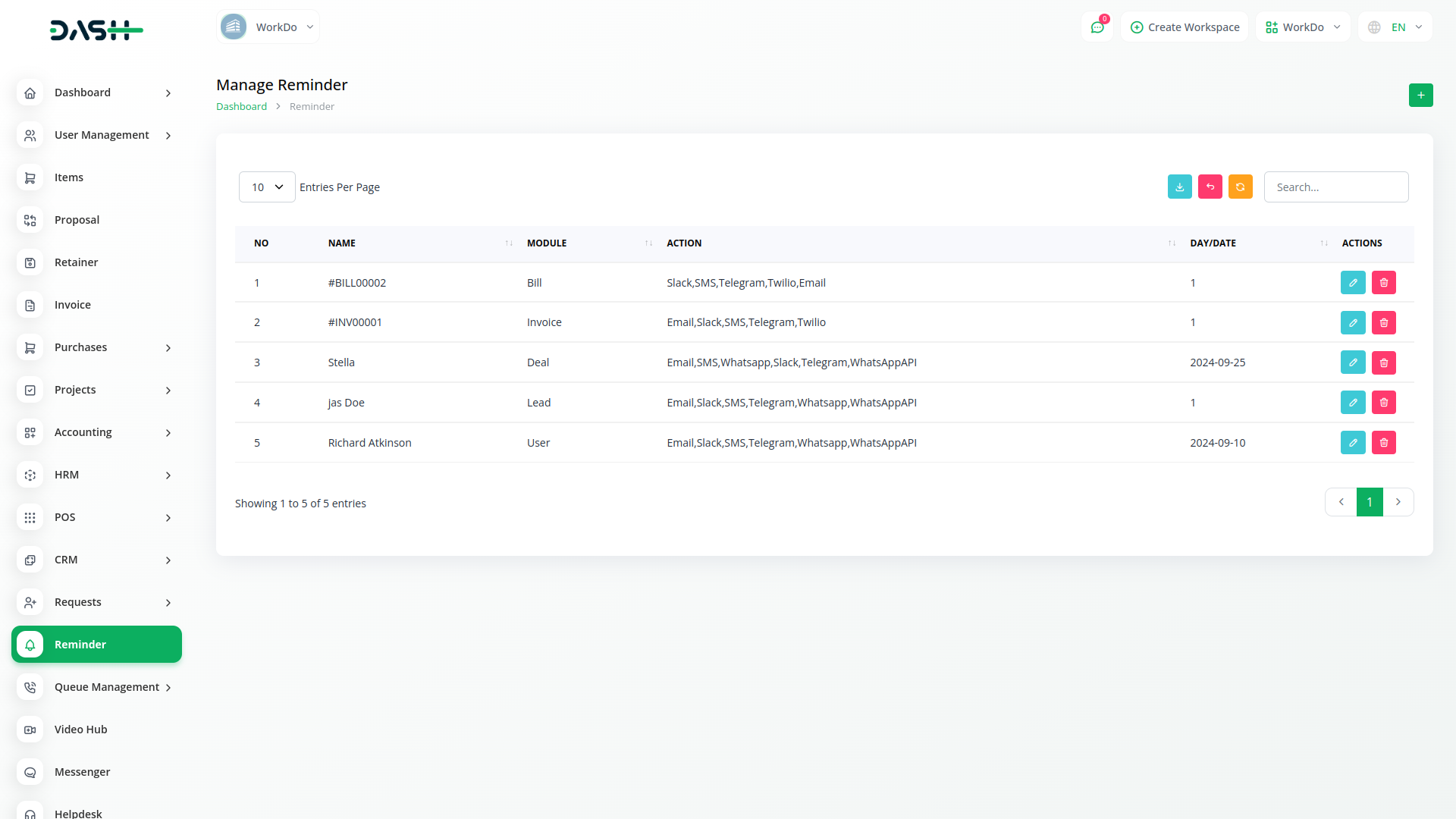Click the green add reminder plus button
1456x819 pixels.
point(1420,96)
